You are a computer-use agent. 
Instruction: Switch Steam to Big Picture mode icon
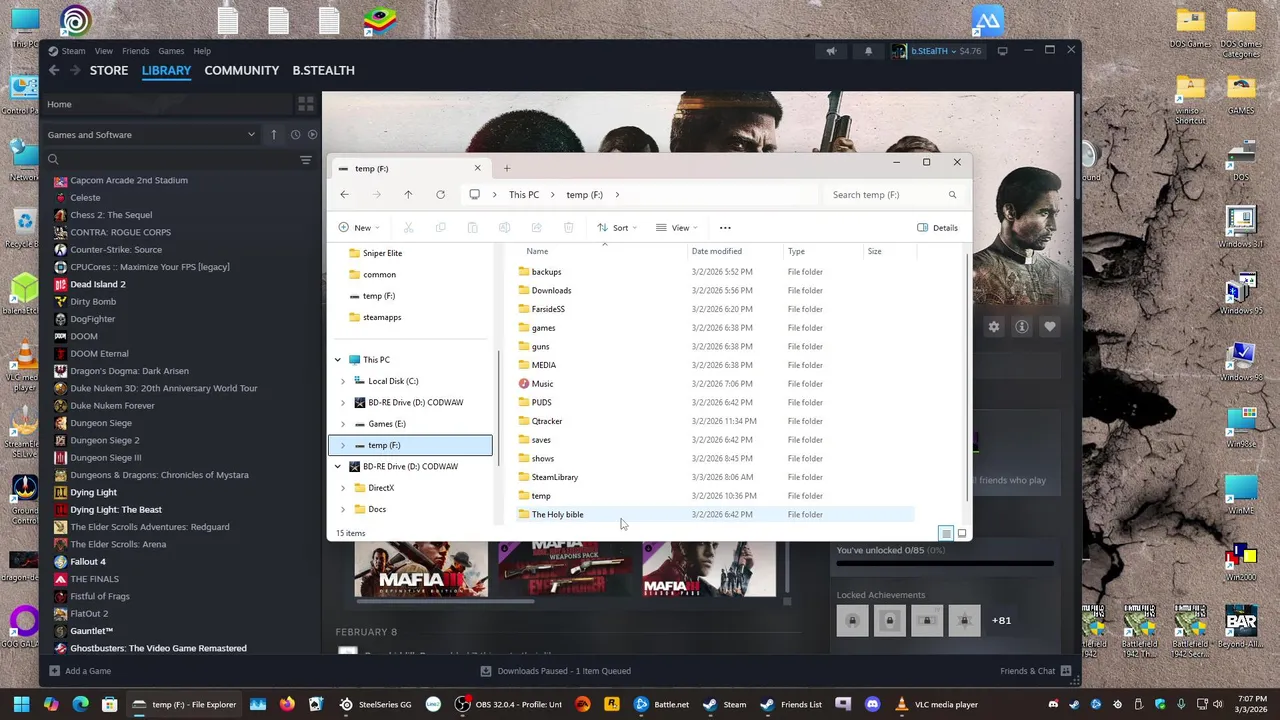coord(1003,51)
